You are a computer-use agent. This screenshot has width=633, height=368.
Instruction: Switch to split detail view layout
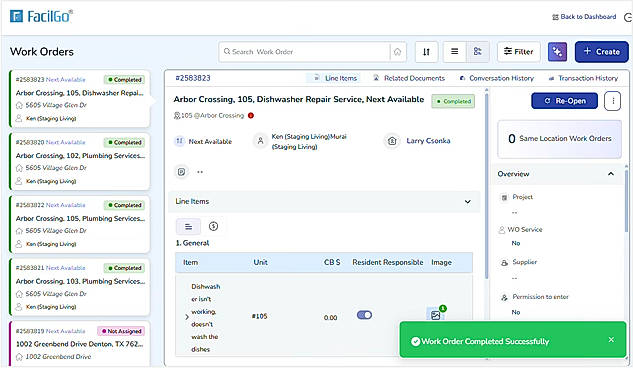coord(478,52)
